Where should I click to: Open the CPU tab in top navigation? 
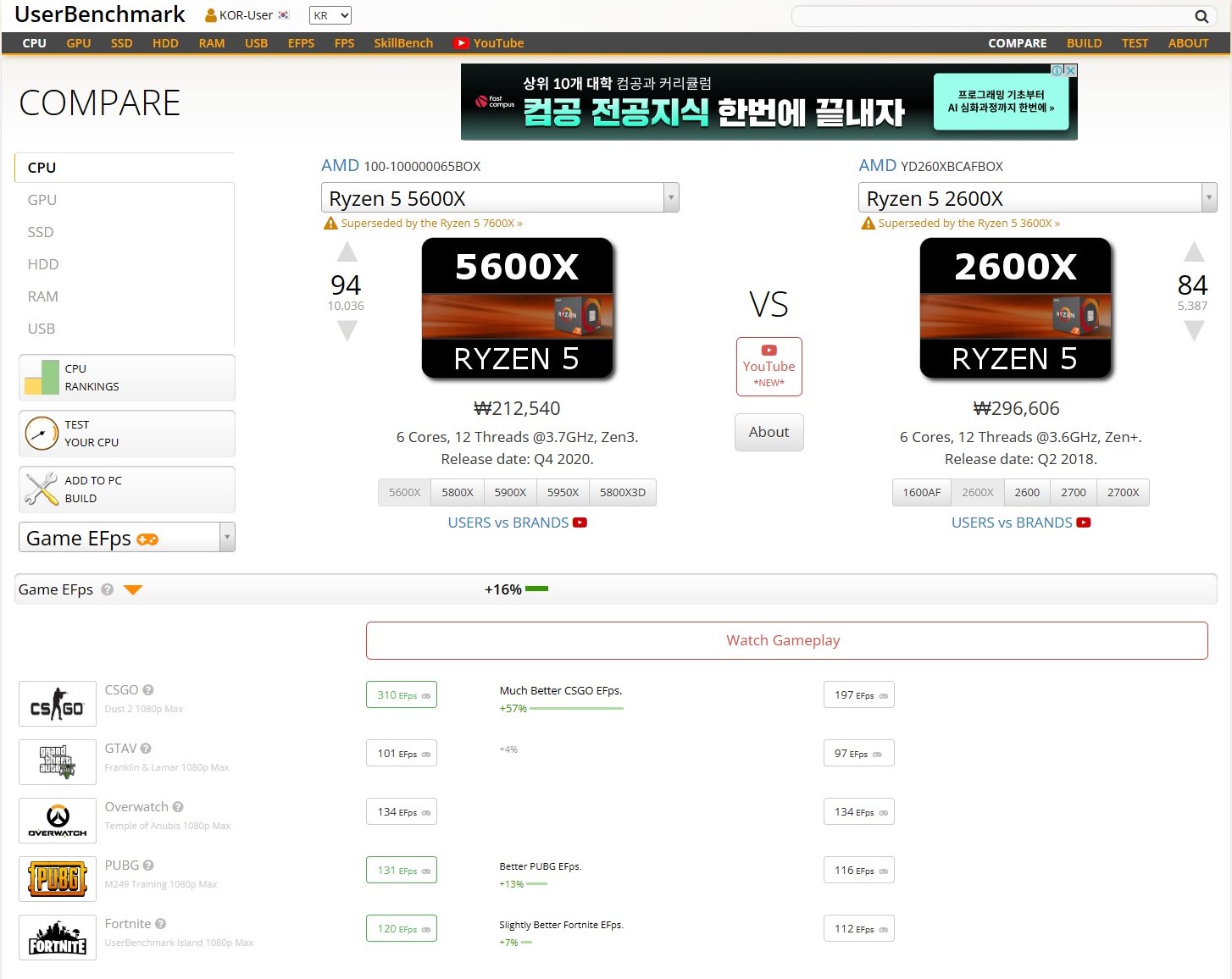pyautogui.click(x=35, y=43)
